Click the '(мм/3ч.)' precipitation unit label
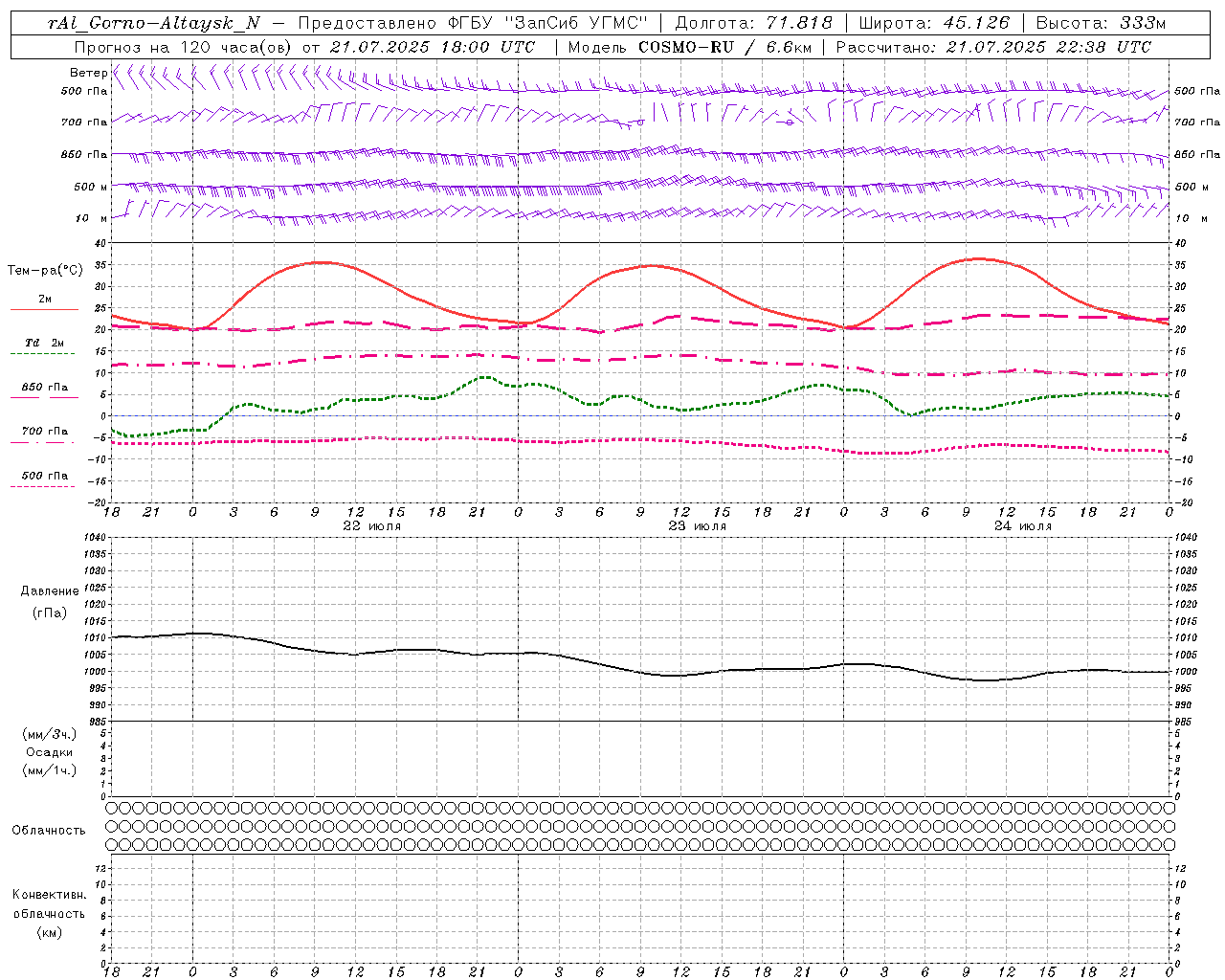 point(50,735)
